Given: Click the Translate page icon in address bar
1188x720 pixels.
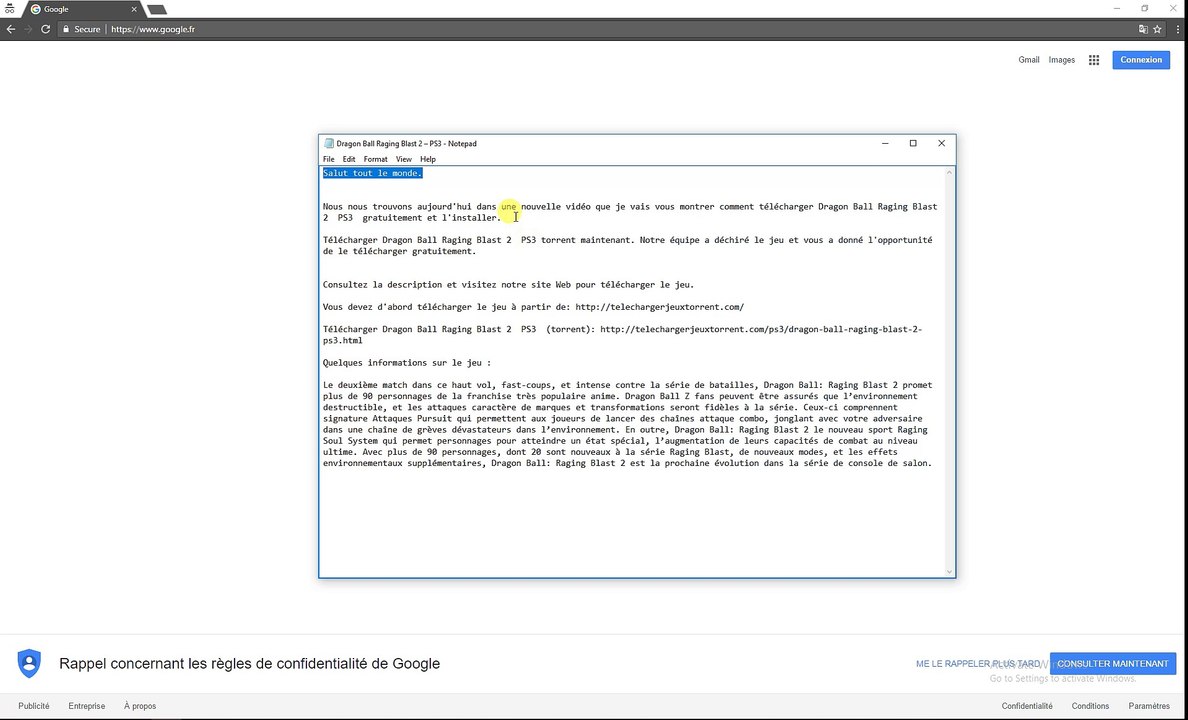Looking at the screenshot, I should point(1143,29).
